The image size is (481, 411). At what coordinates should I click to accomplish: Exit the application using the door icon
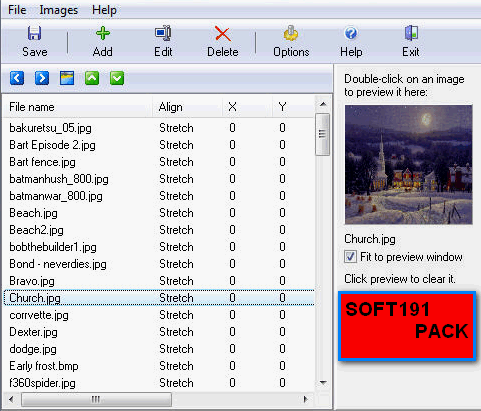point(411,33)
